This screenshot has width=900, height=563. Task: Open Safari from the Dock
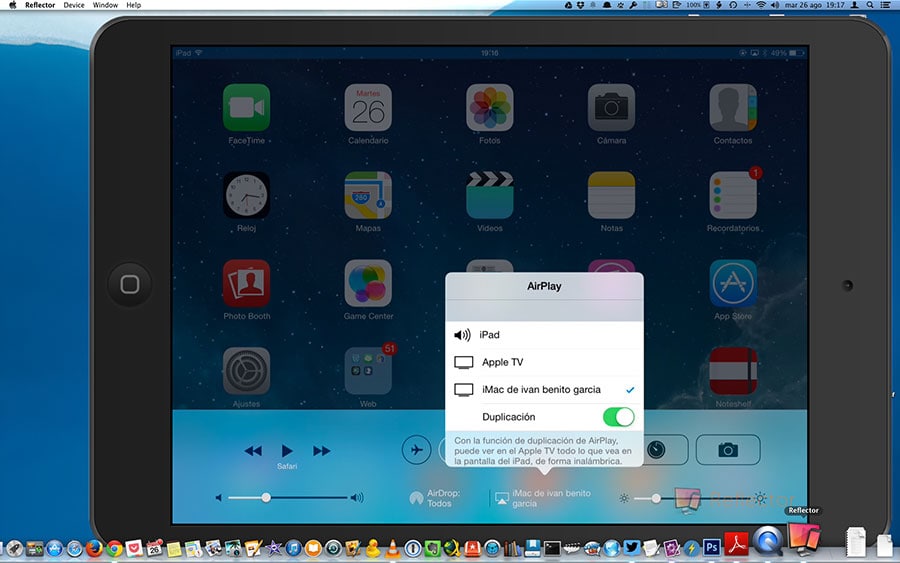75,549
